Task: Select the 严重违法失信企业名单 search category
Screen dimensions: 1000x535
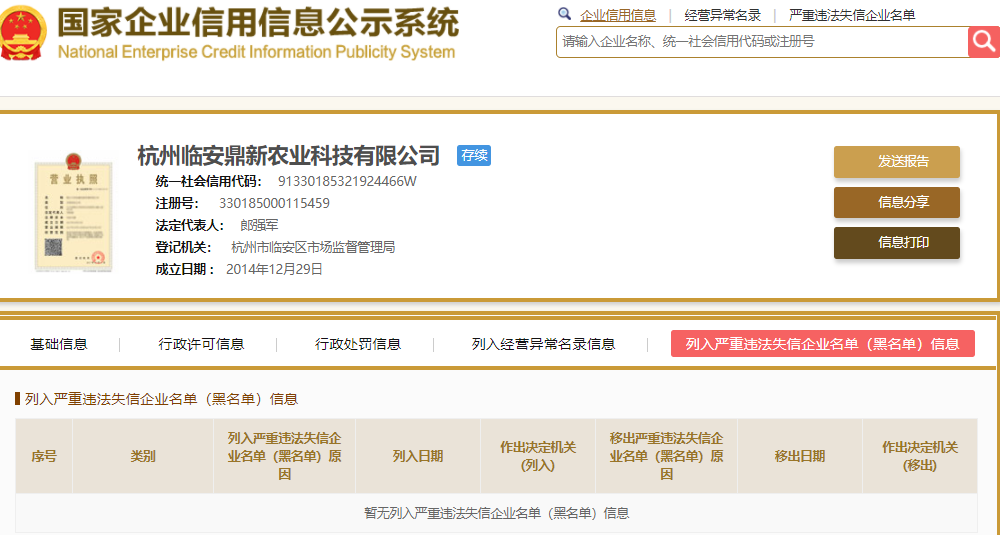Action: (852, 15)
